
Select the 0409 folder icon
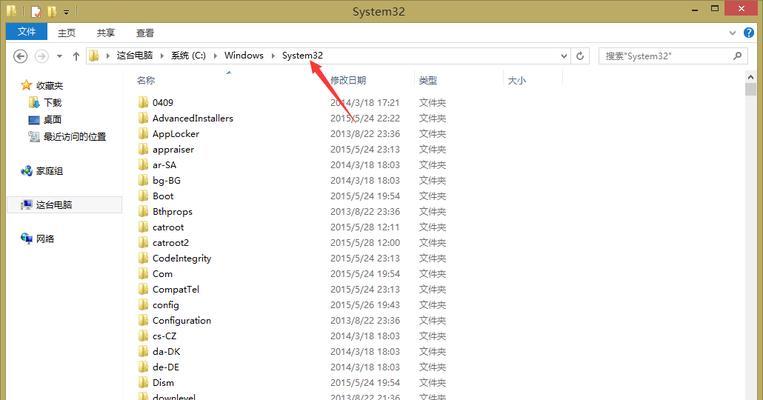tap(143, 102)
